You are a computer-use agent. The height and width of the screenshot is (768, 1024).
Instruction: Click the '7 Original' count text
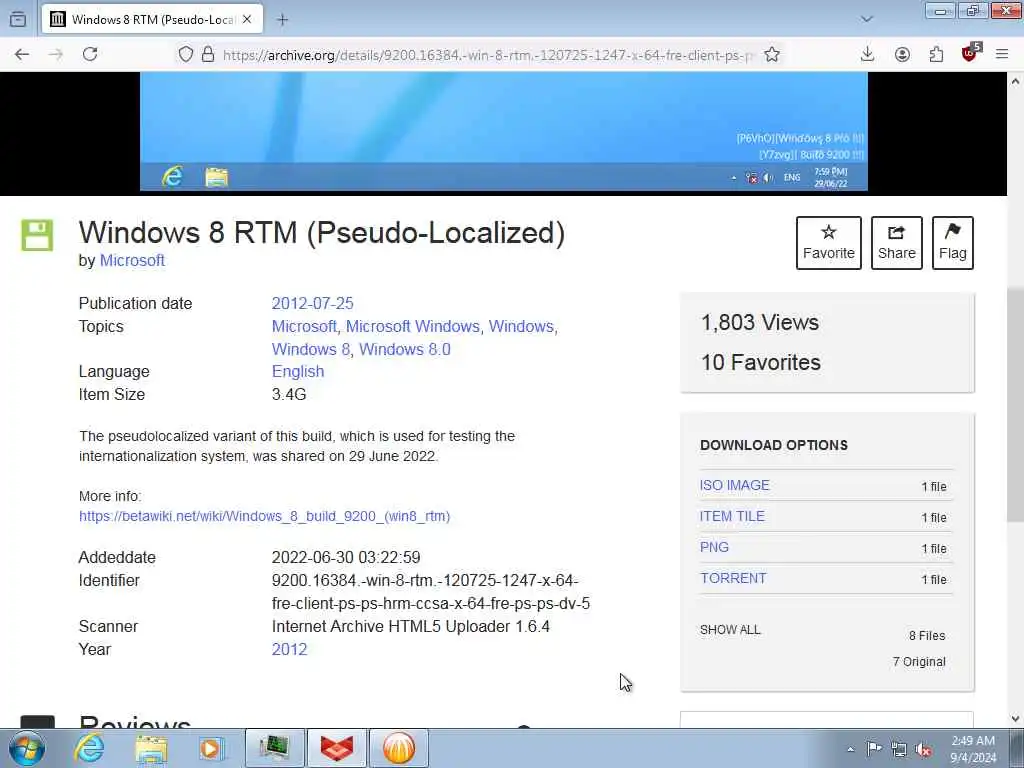click(919, 662)
